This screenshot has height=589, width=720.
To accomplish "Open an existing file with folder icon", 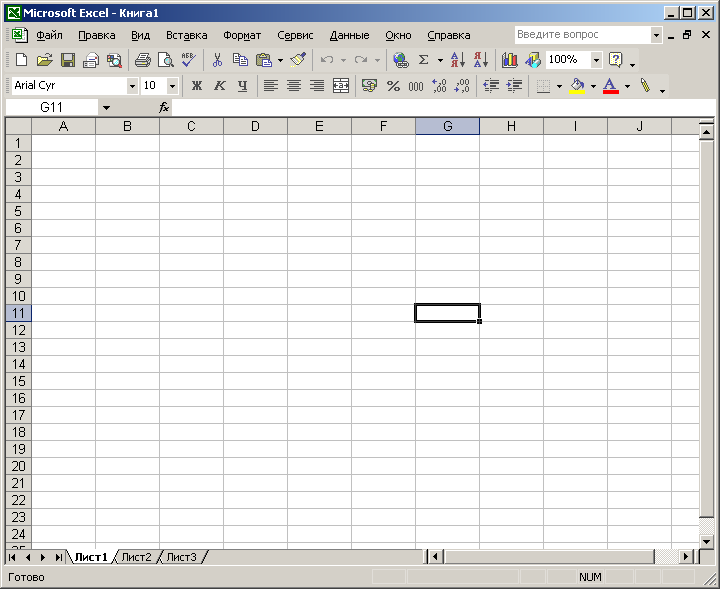I will (45, 60).
